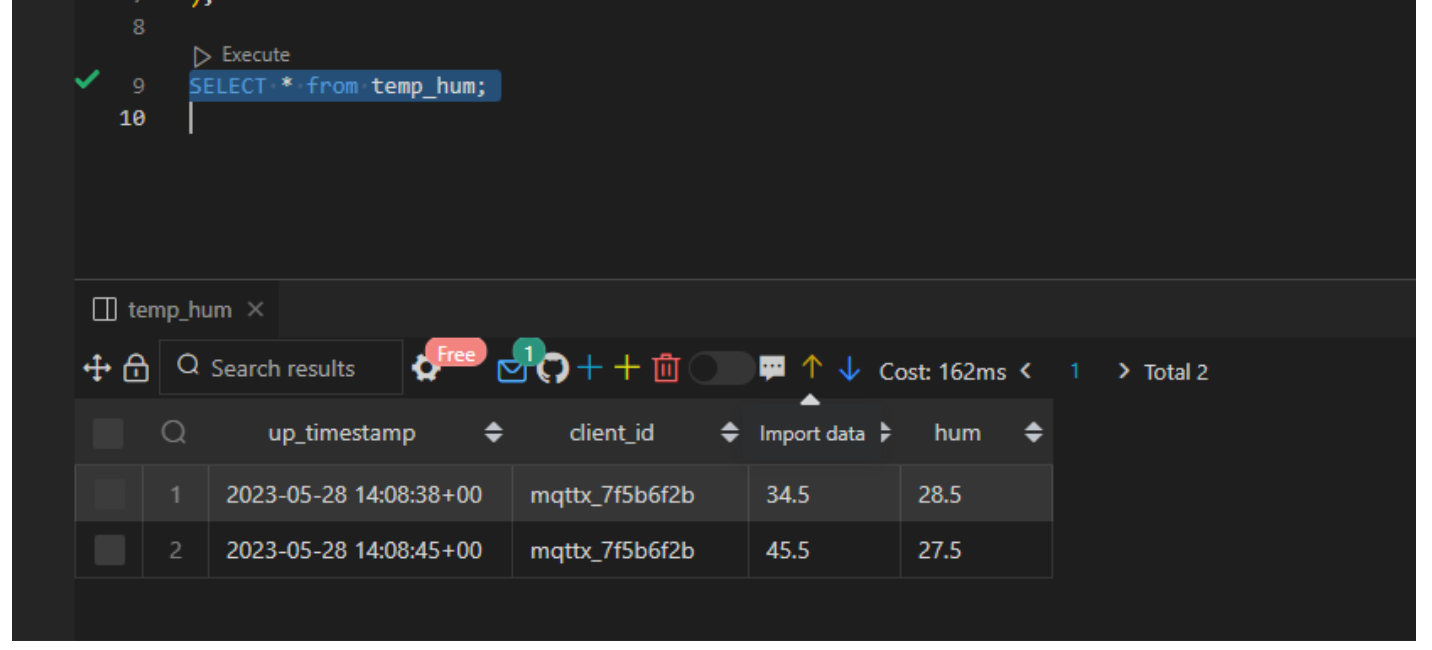Select checkbox for row 1
This screenshot has height=650, width=1432.
point(109,494)
